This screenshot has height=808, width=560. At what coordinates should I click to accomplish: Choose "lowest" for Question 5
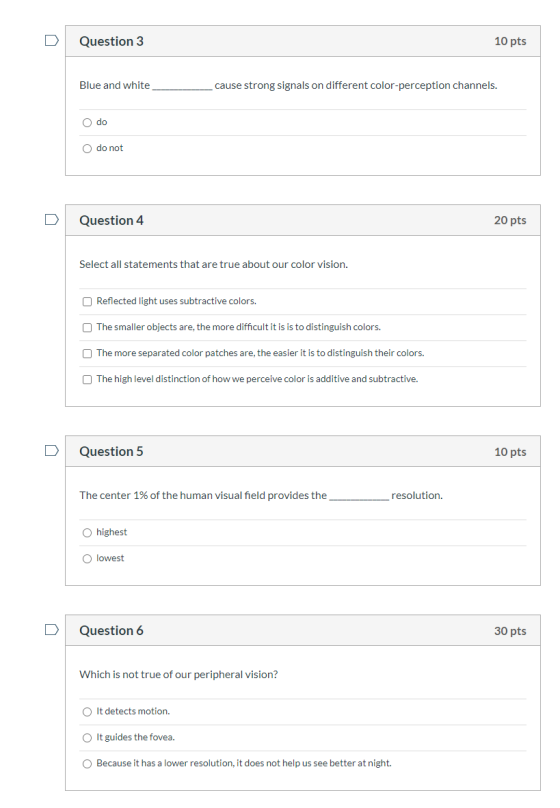87,559
